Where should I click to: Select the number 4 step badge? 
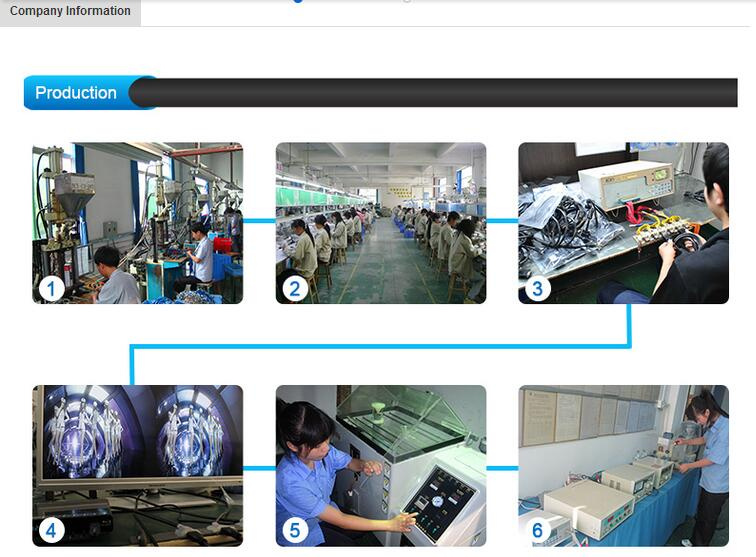[x=52, y=530]
